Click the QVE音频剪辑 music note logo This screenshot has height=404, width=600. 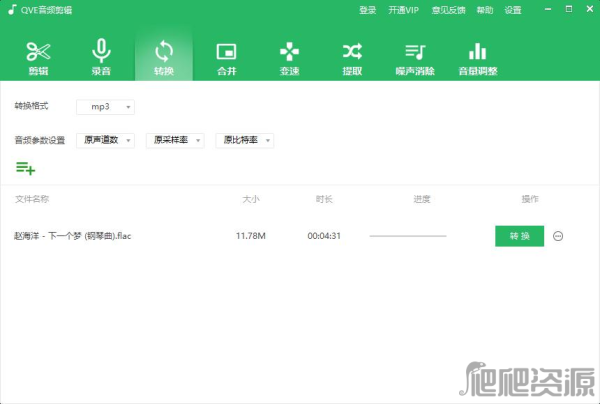coord(12,10)
